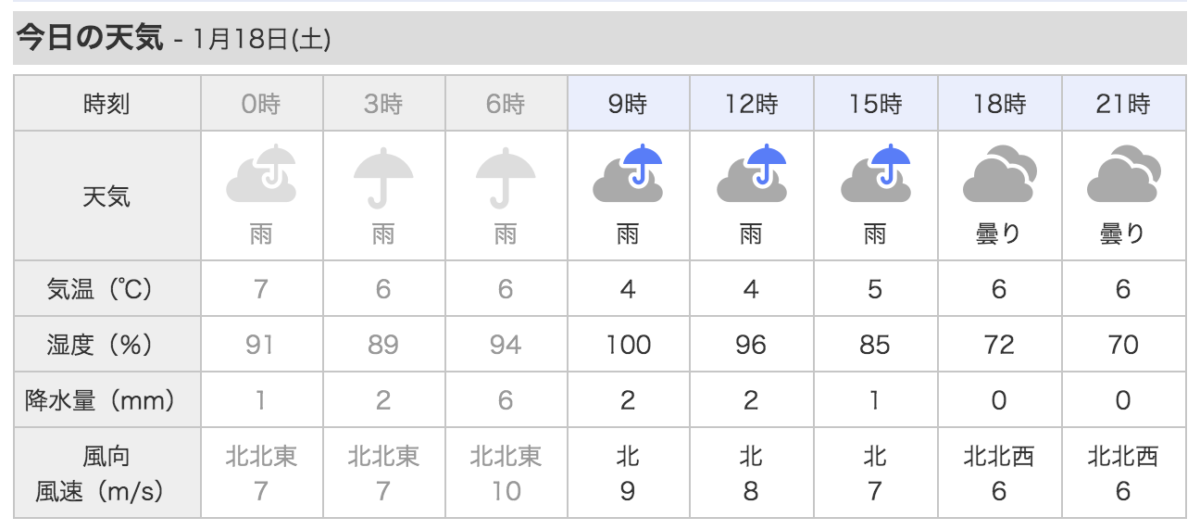Click the 6時 gray umbrella icon

point(506,179)
